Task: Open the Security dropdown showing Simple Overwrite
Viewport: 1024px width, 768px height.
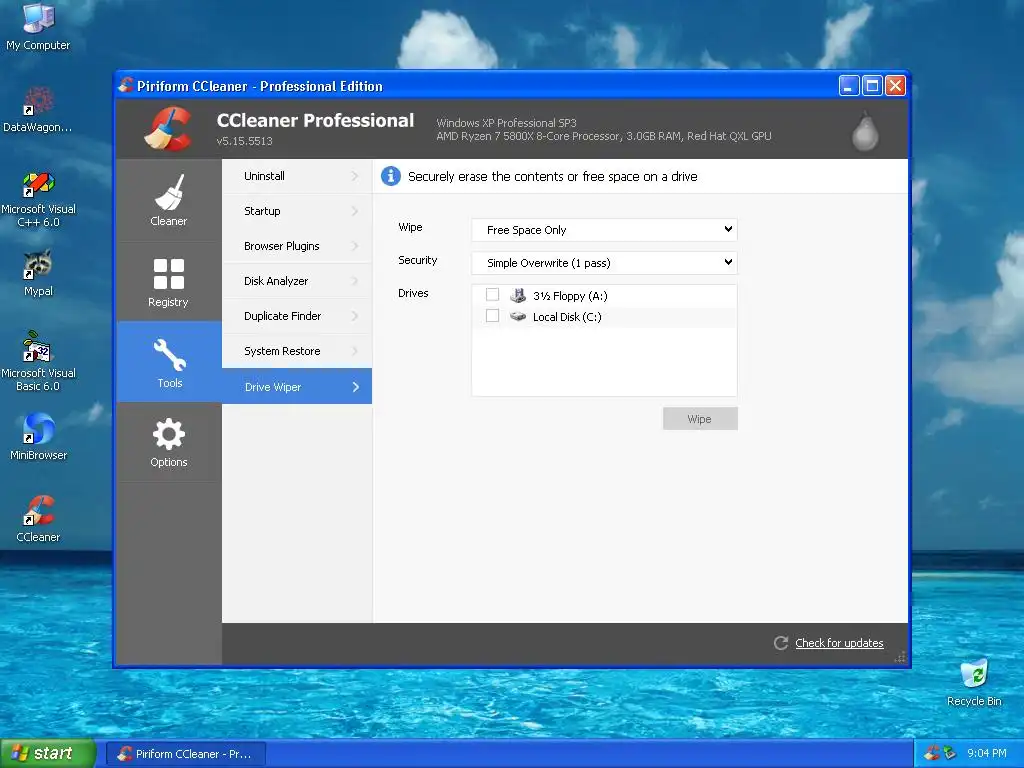Action: [604, 263]
